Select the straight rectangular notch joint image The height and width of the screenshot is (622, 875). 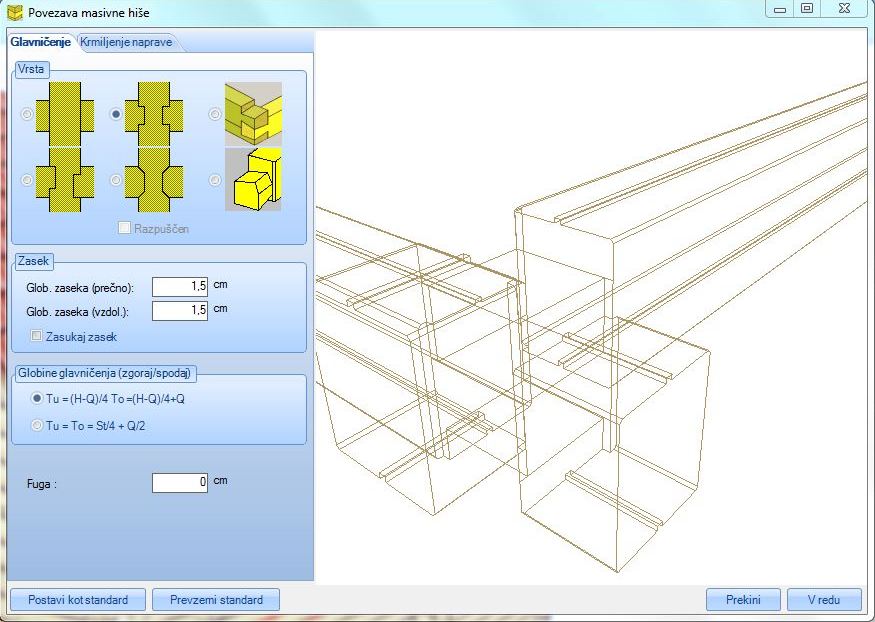tap(63, 114)
